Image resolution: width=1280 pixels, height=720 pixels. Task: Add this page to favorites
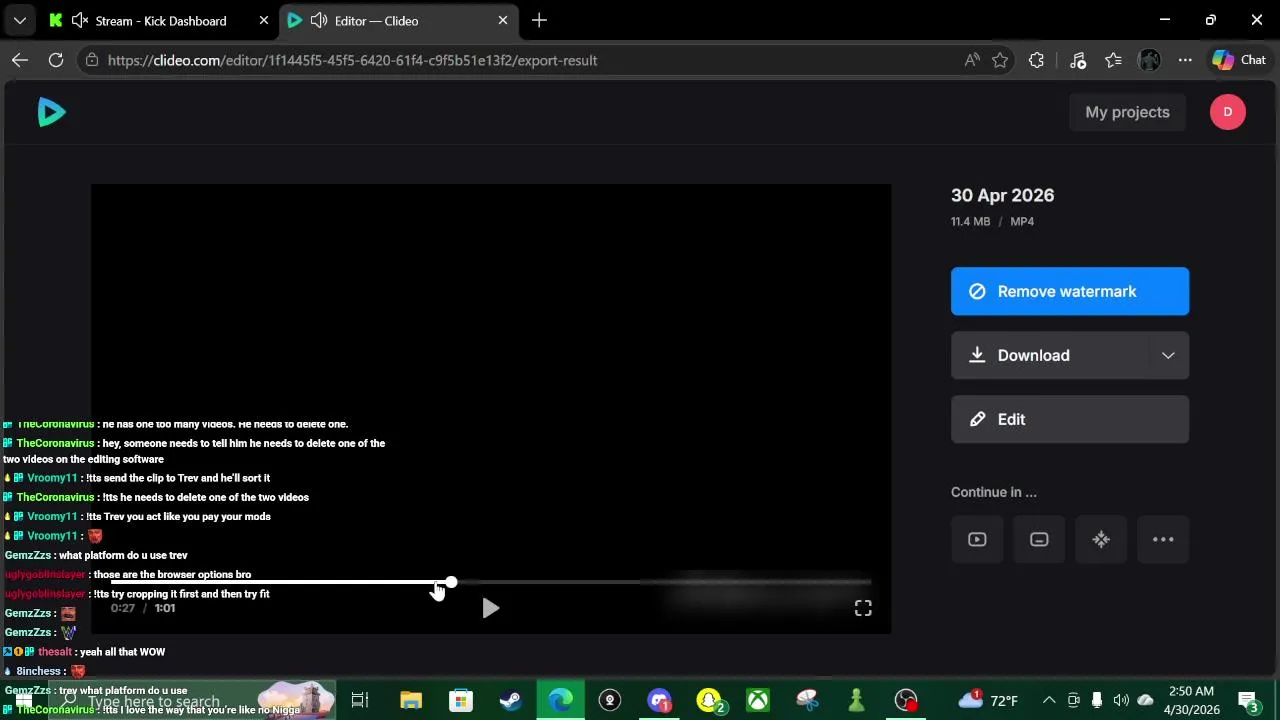click(x=1000, y=60)
